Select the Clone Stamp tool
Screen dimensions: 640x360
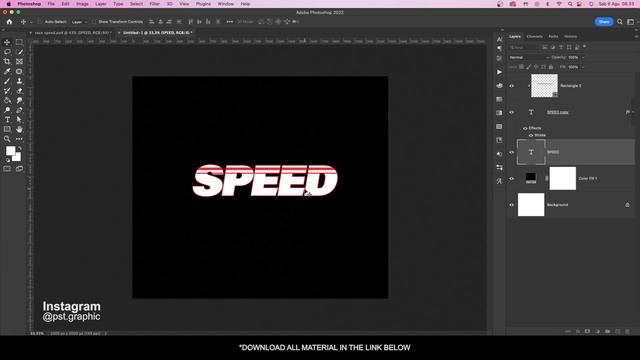pyautogui.click(x=19, y=81)
